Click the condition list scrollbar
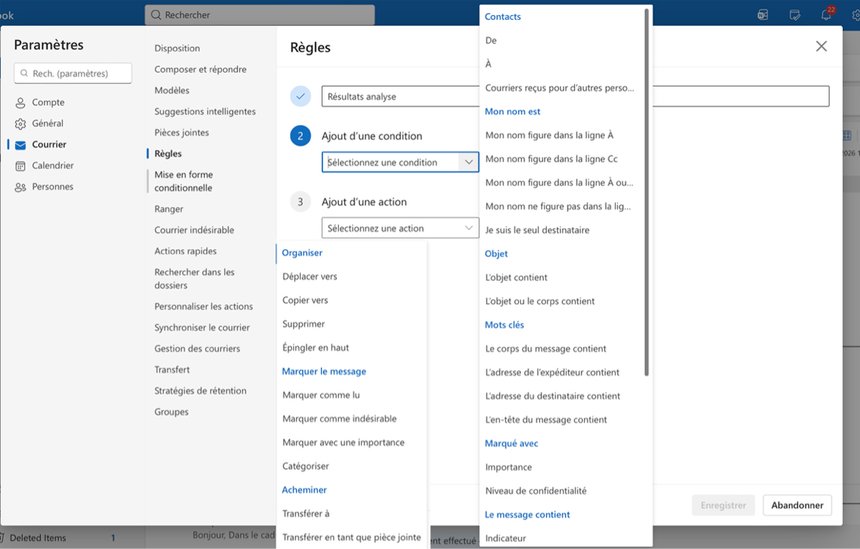Screen dimensions: 860x549 click(646, 190)
